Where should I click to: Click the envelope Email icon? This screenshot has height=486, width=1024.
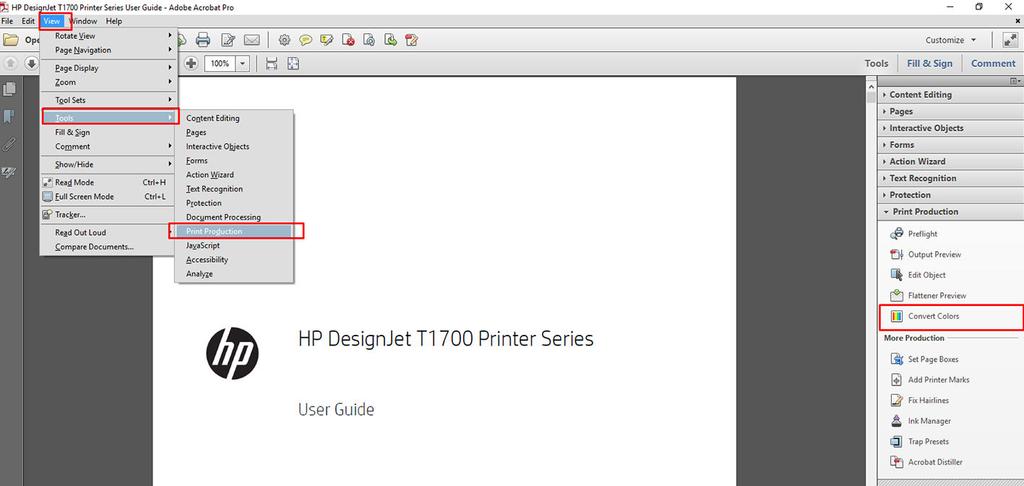click(251, 40)
